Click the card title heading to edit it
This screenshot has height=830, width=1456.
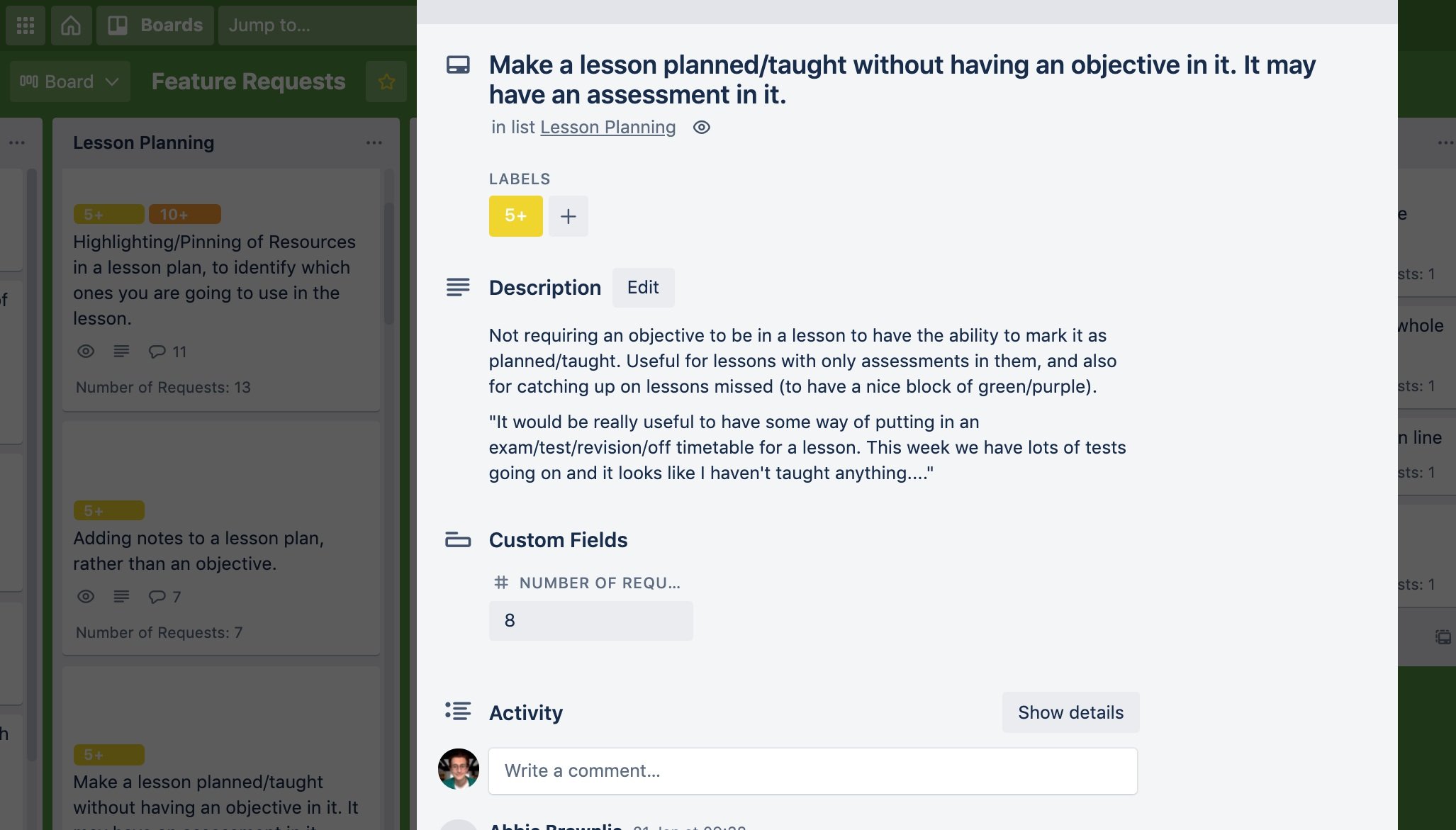(902, 79)
